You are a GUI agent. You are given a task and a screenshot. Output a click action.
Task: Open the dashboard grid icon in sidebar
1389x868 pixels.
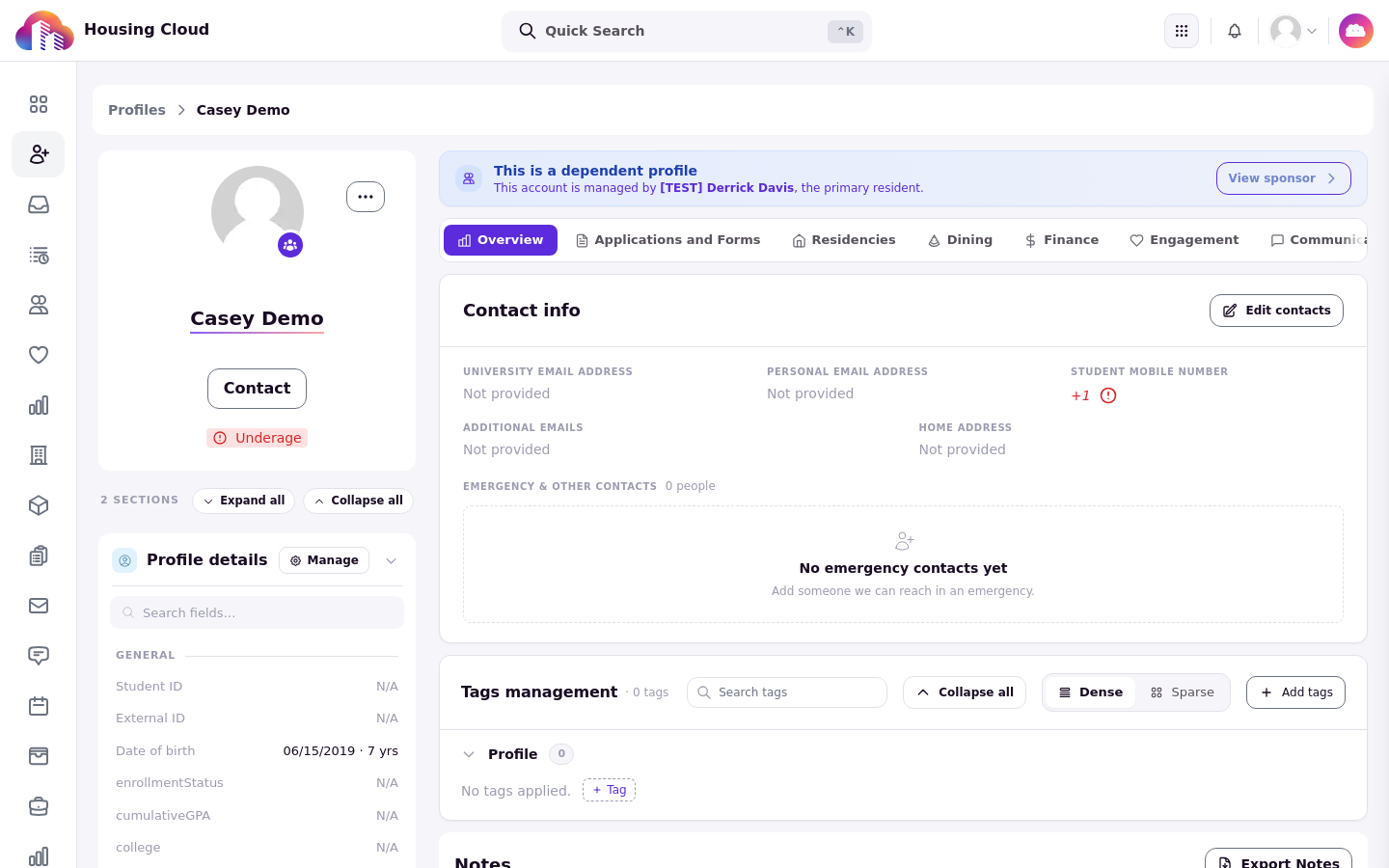[39, 104]
